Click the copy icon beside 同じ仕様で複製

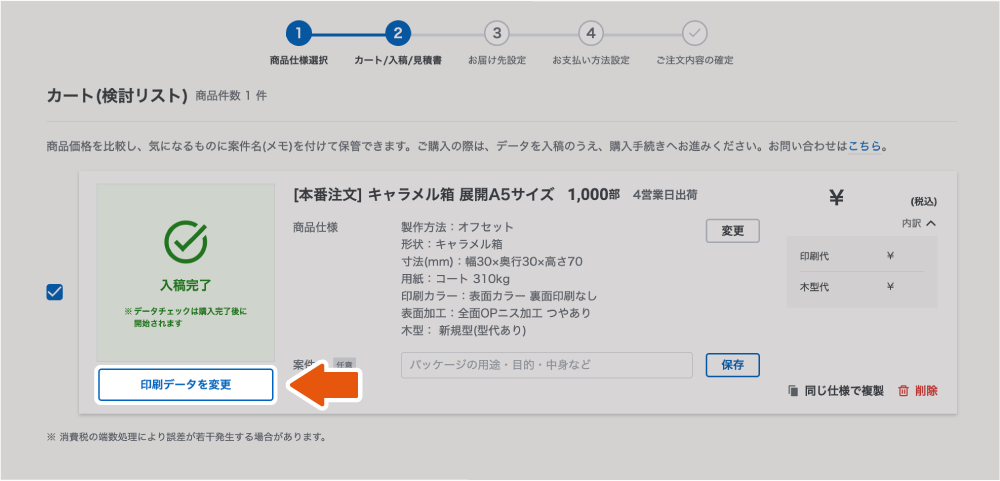[x=793, y=391]
